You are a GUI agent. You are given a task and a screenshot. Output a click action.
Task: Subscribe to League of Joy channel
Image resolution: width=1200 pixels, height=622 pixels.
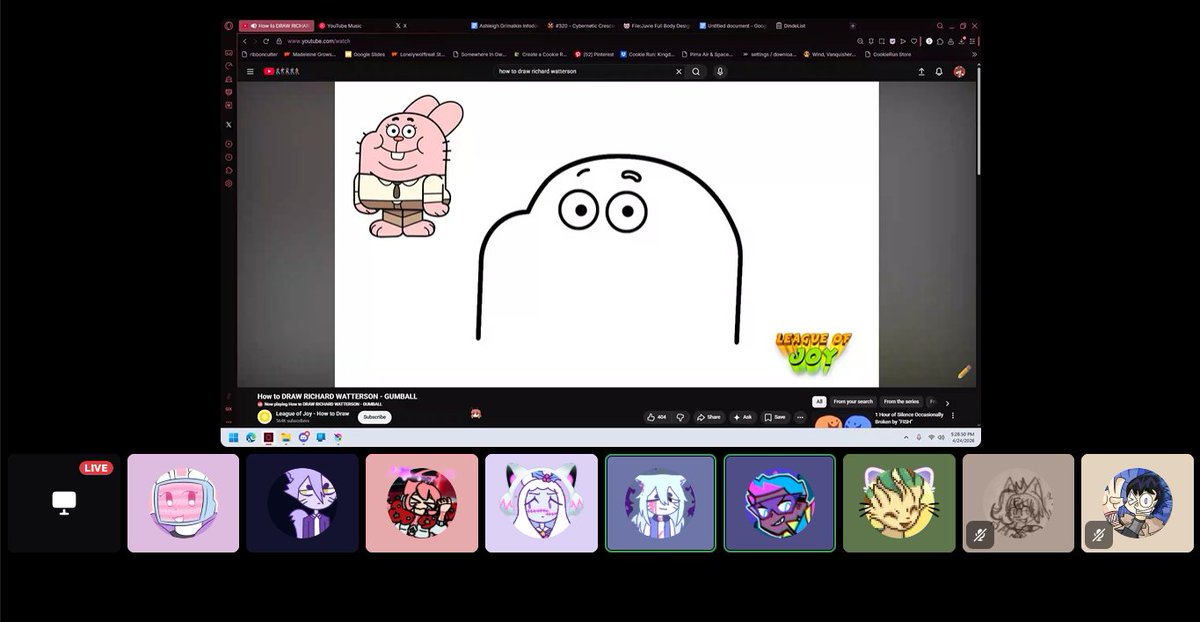pos(375,417)
